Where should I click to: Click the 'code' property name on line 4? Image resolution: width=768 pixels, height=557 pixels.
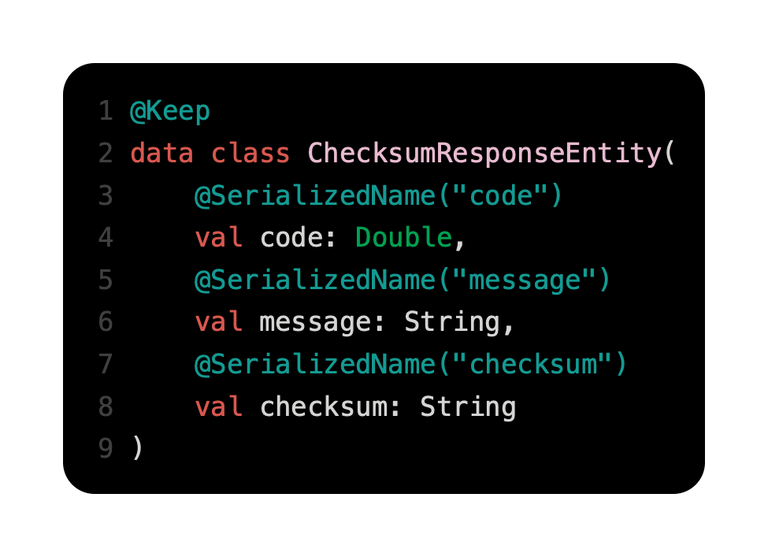pos(291,239)
